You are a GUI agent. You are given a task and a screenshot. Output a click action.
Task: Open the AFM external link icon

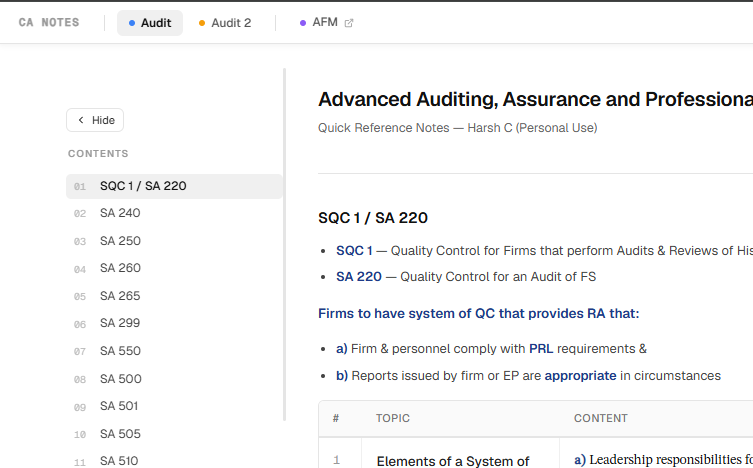(349, 23)
